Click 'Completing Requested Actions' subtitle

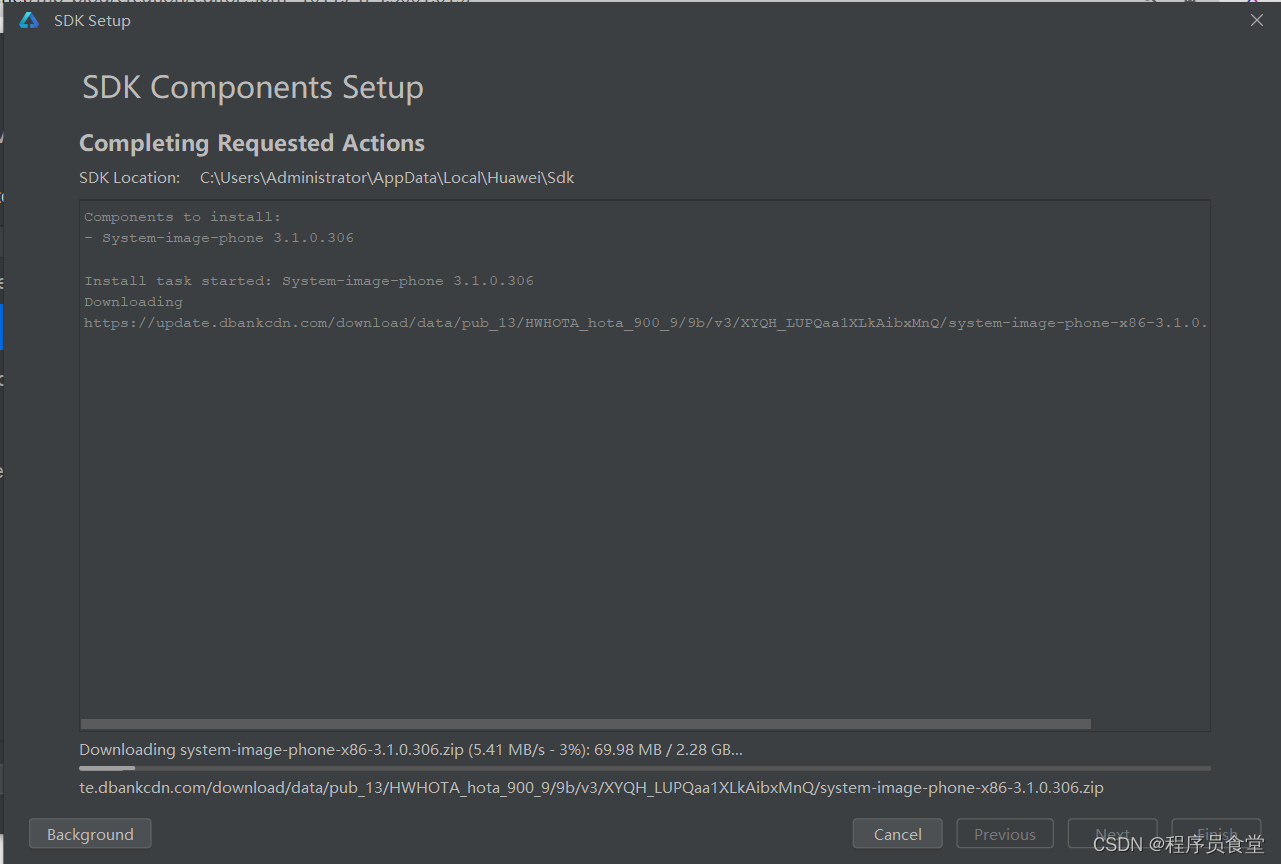coord(252,143)
